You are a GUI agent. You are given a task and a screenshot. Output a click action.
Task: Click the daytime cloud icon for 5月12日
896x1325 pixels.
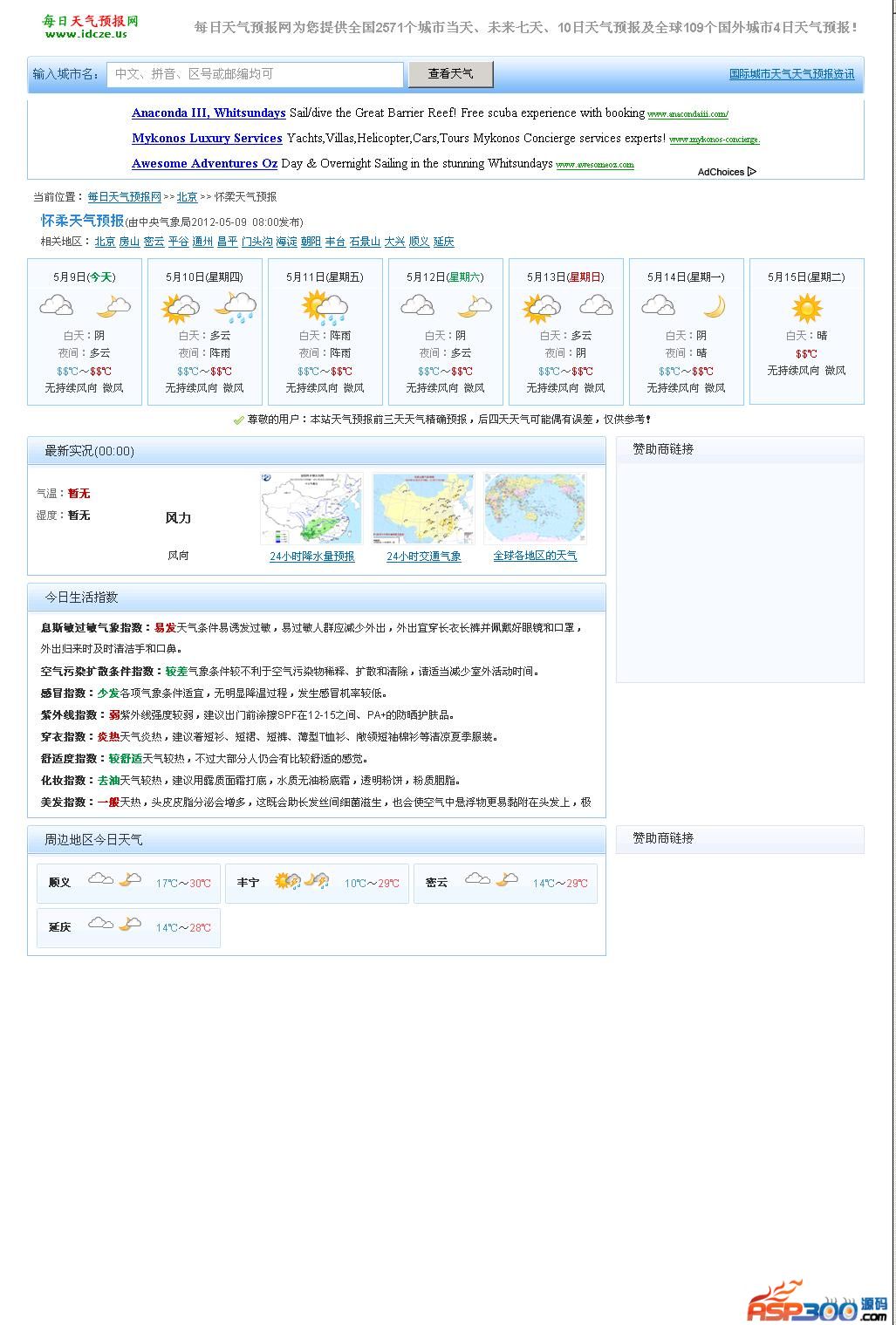pyautogui.click(x=418, y=306)
